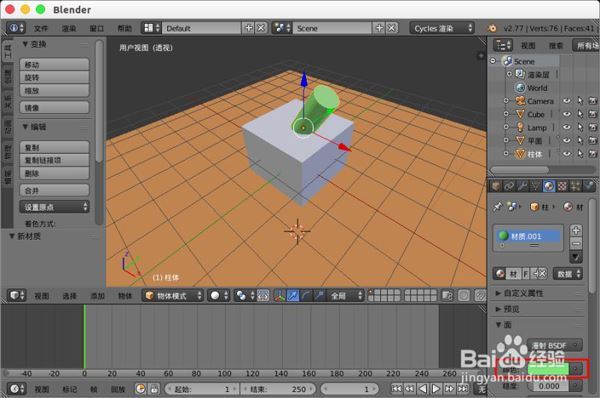Open the 窗口 (Window) menu
The image size is (600, 398).
pos(96,28)
